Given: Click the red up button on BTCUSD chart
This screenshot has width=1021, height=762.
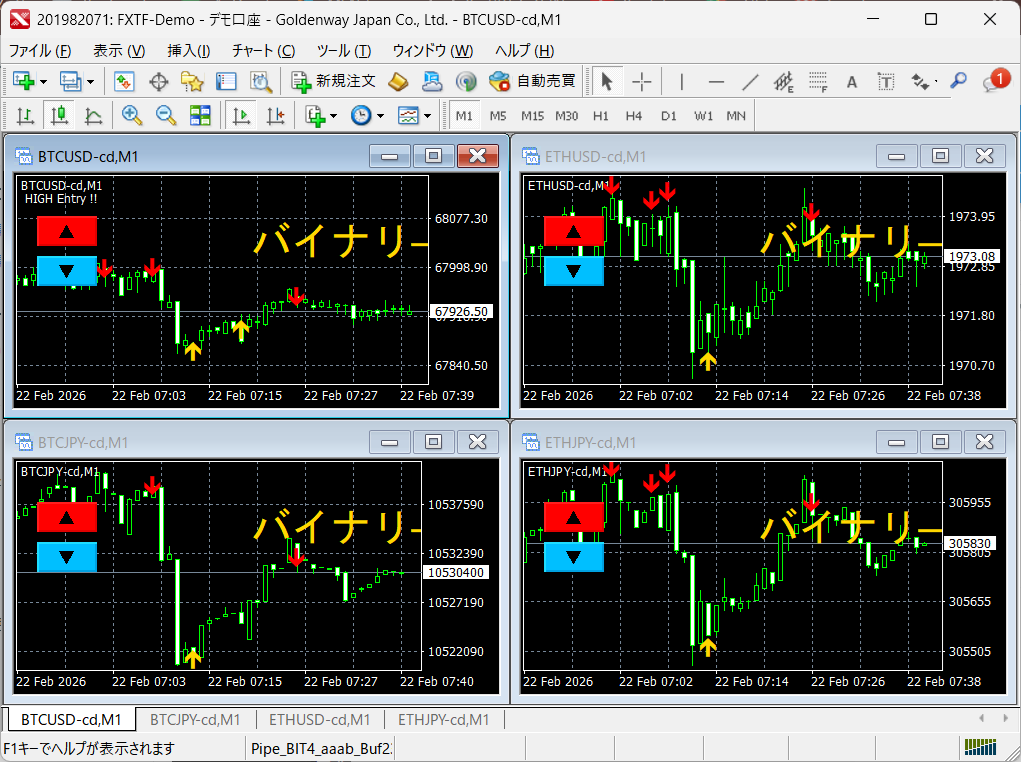Looking at the screenshot, I should [67, 231].
